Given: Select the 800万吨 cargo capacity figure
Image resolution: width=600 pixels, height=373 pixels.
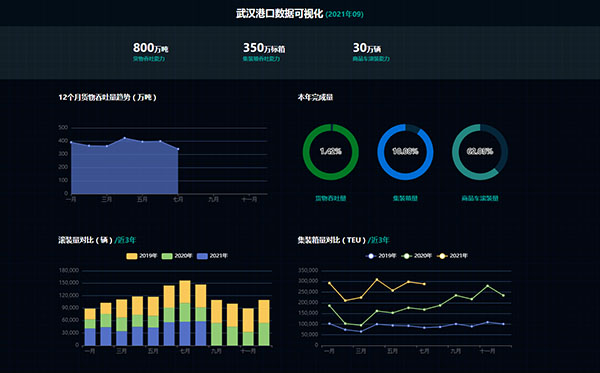Looking at the screenshot, I should tap(150, 48).
